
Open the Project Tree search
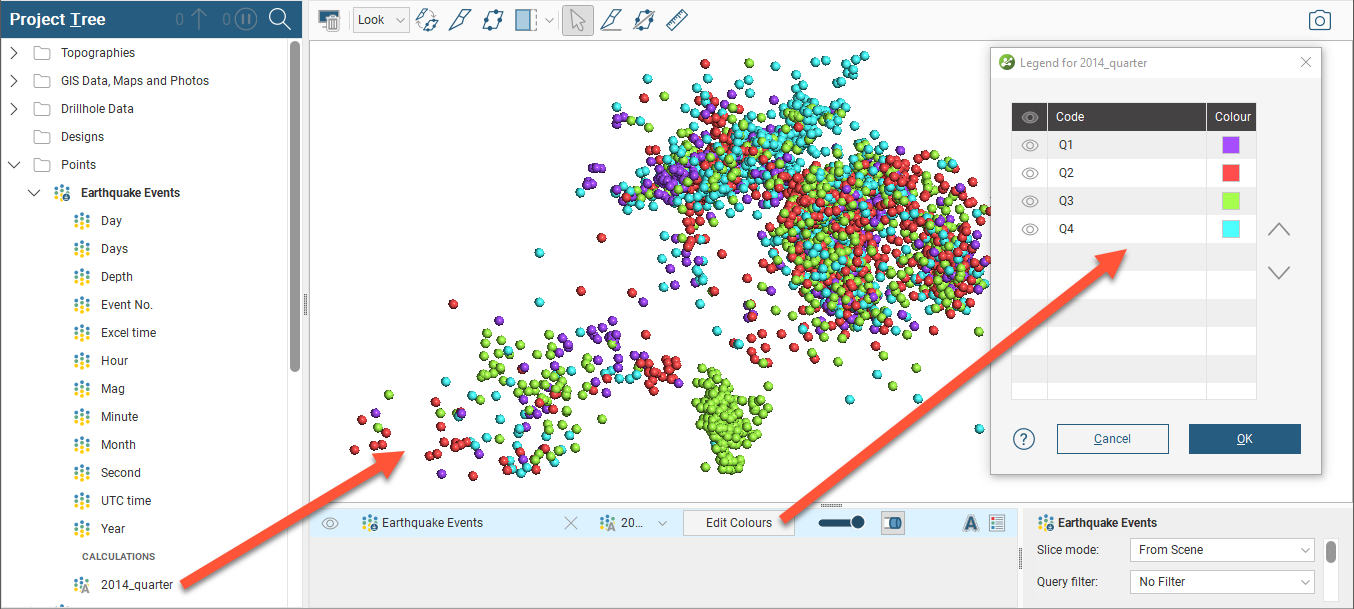click(281, 19)
